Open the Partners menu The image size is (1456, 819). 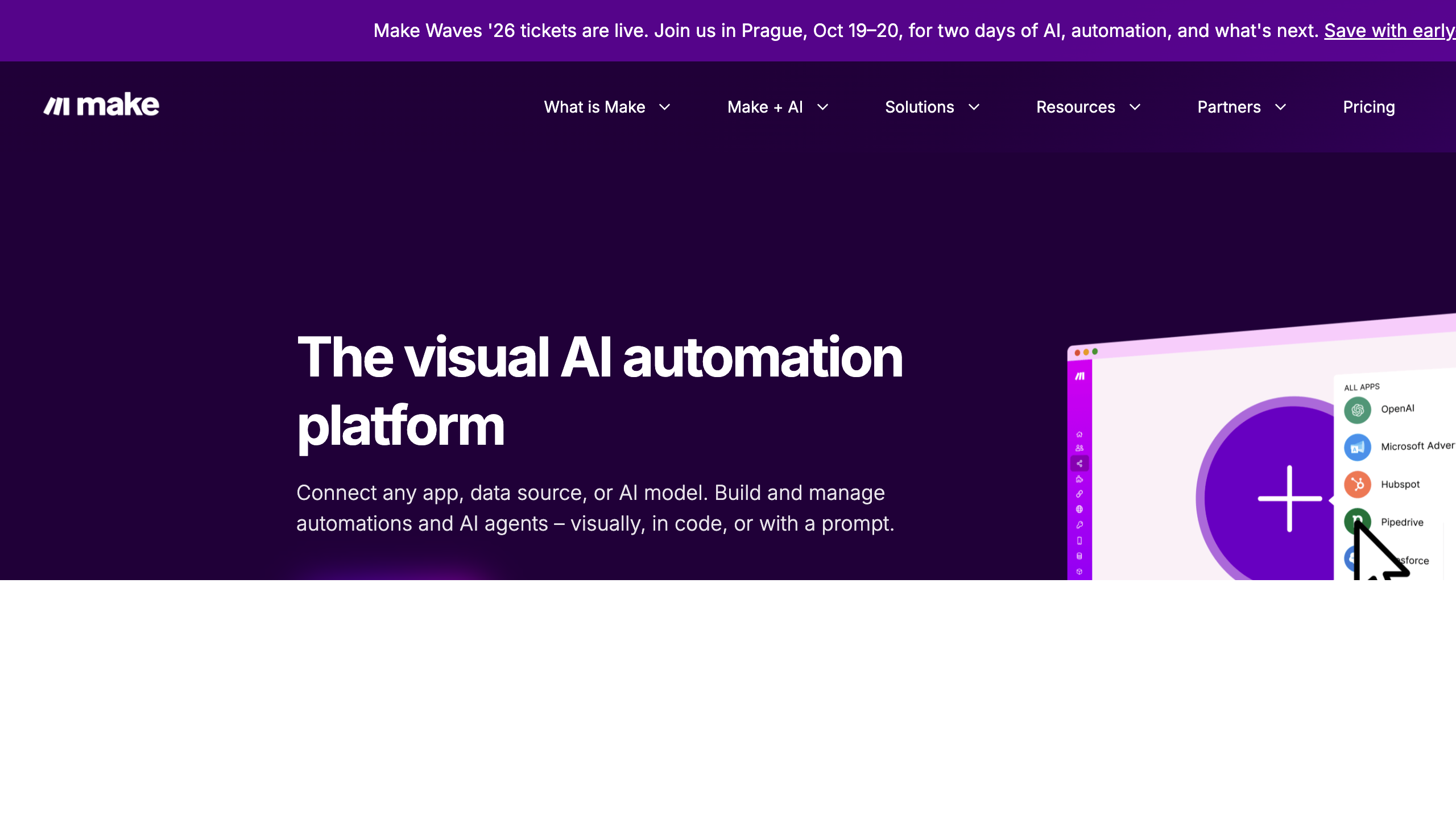(x=1229, y=107)
